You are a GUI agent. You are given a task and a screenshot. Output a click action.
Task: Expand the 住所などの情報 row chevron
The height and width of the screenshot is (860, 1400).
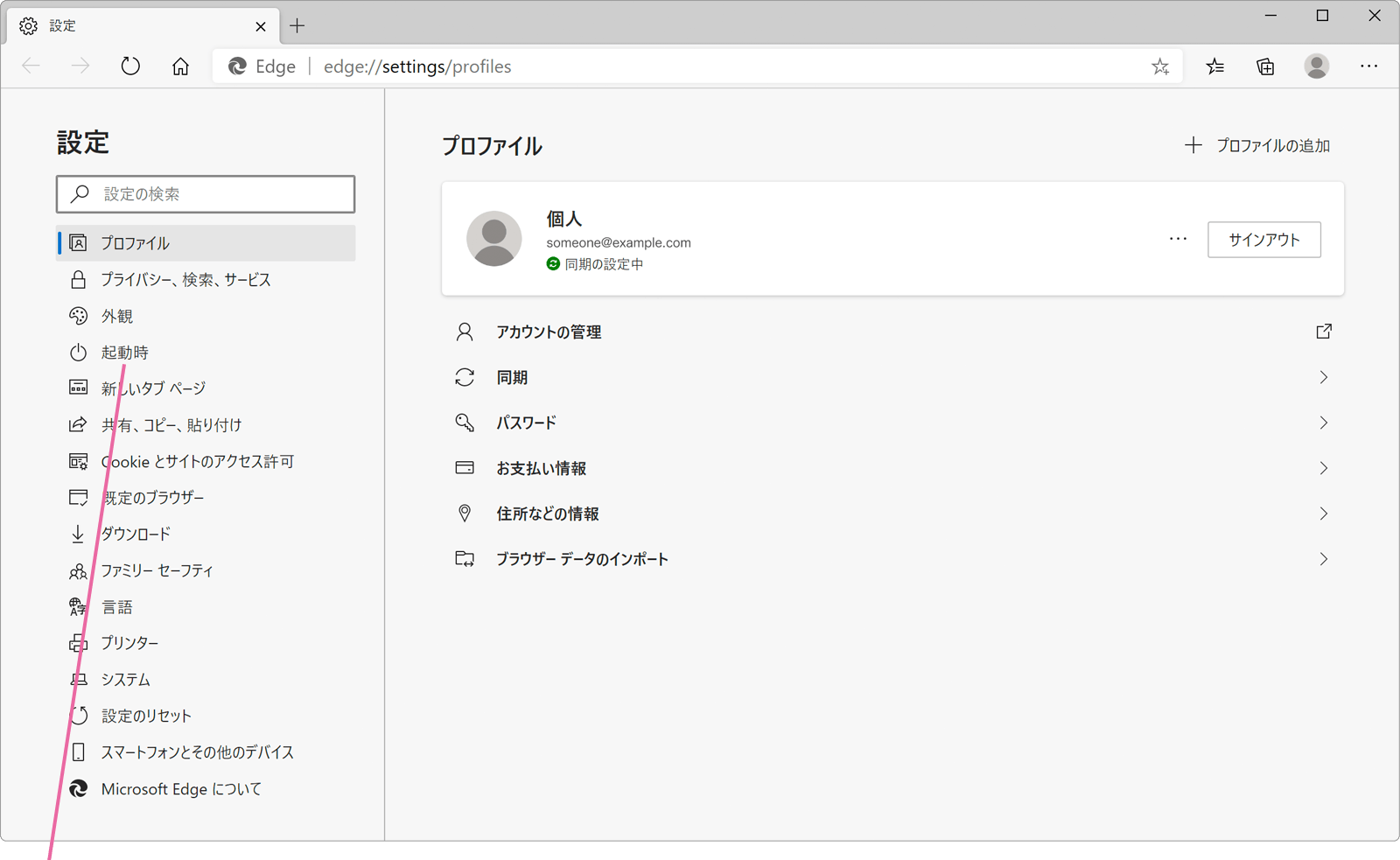pos(1324,514)
